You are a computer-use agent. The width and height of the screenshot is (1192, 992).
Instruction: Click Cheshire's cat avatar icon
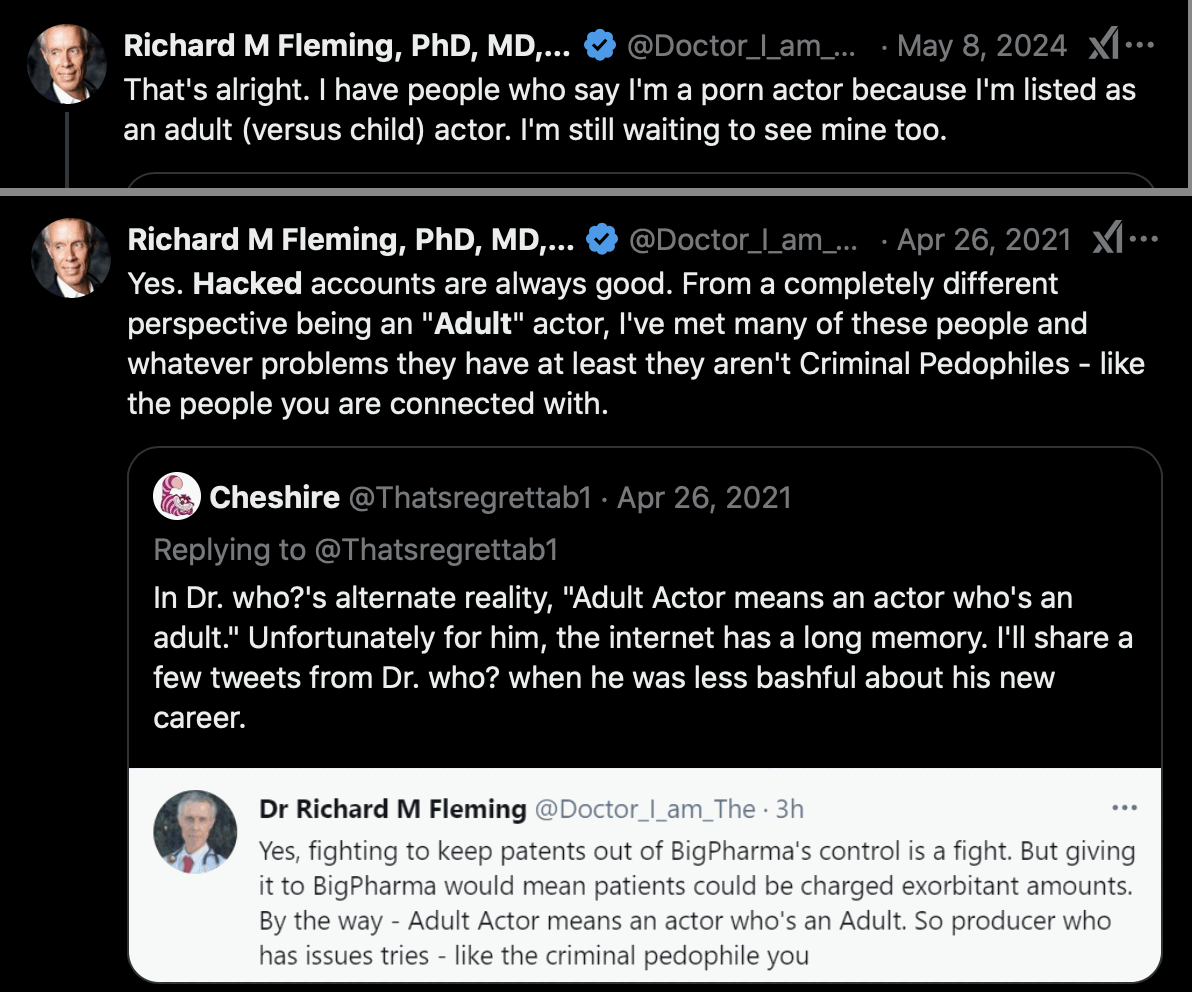tap(177, 497)
